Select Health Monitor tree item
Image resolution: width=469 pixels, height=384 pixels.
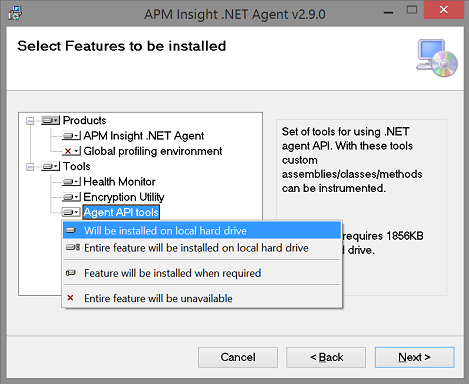pos(119,182)
